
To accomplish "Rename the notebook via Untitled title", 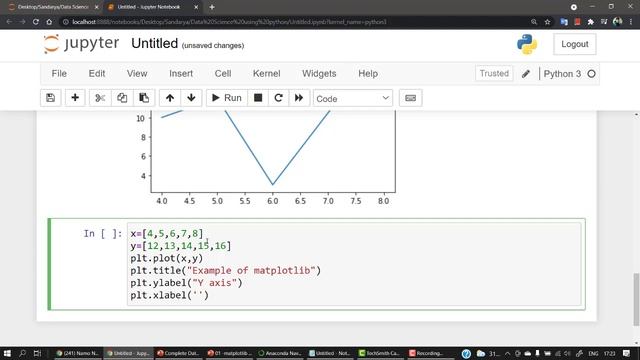I will pos(155,43).
